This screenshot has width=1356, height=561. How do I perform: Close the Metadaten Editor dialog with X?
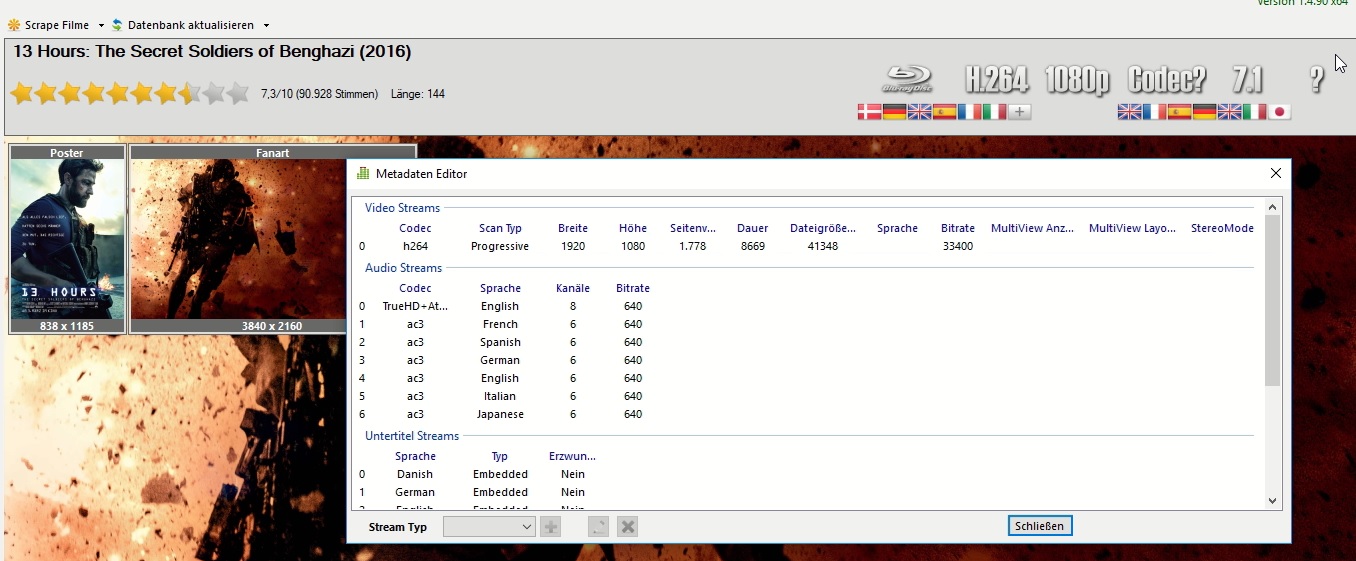[1275, 173]
